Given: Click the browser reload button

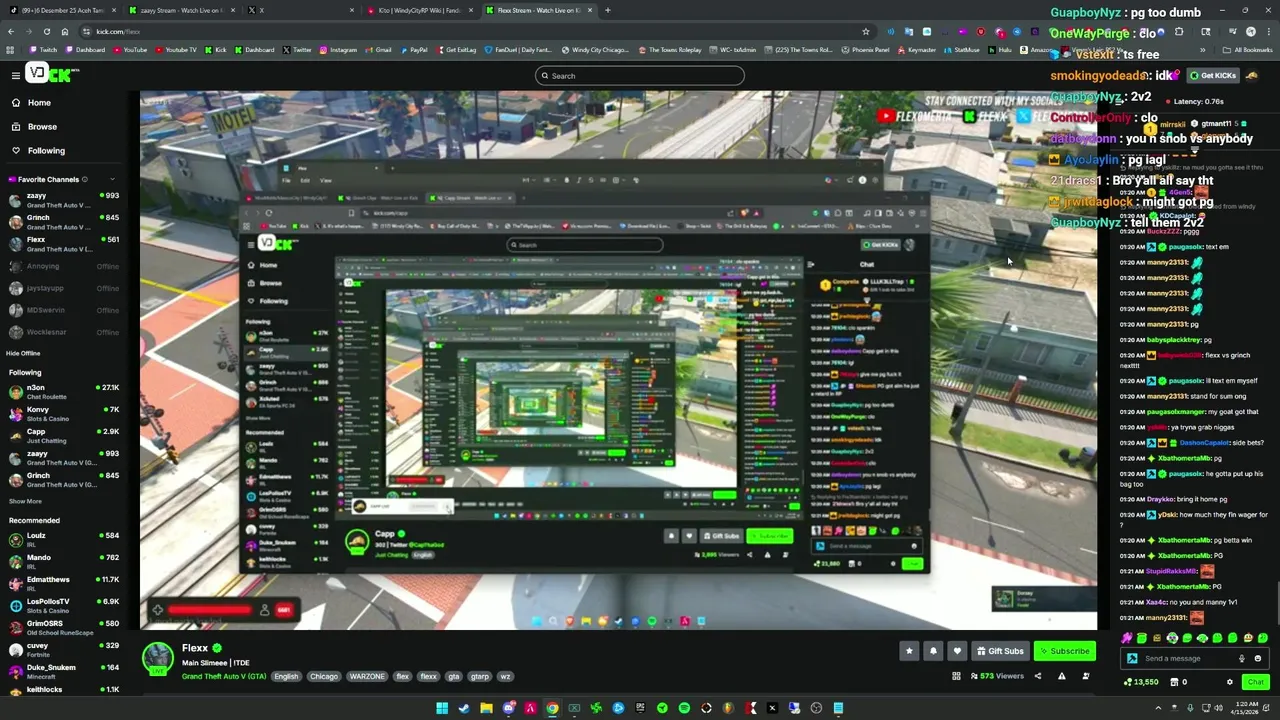Looking at the screenshot, I should [46, 31].
